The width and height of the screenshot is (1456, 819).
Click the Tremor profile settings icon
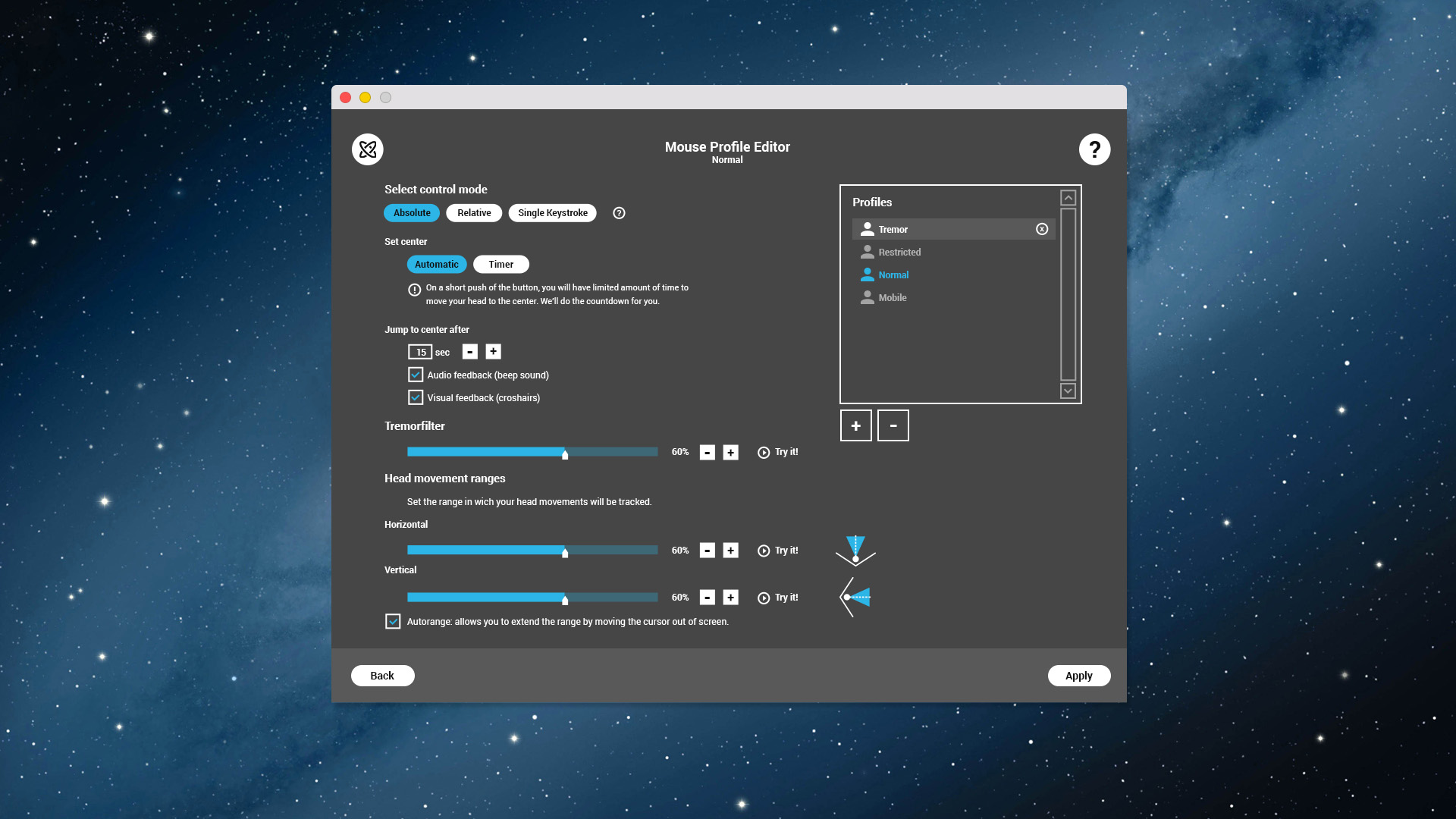1042,229
